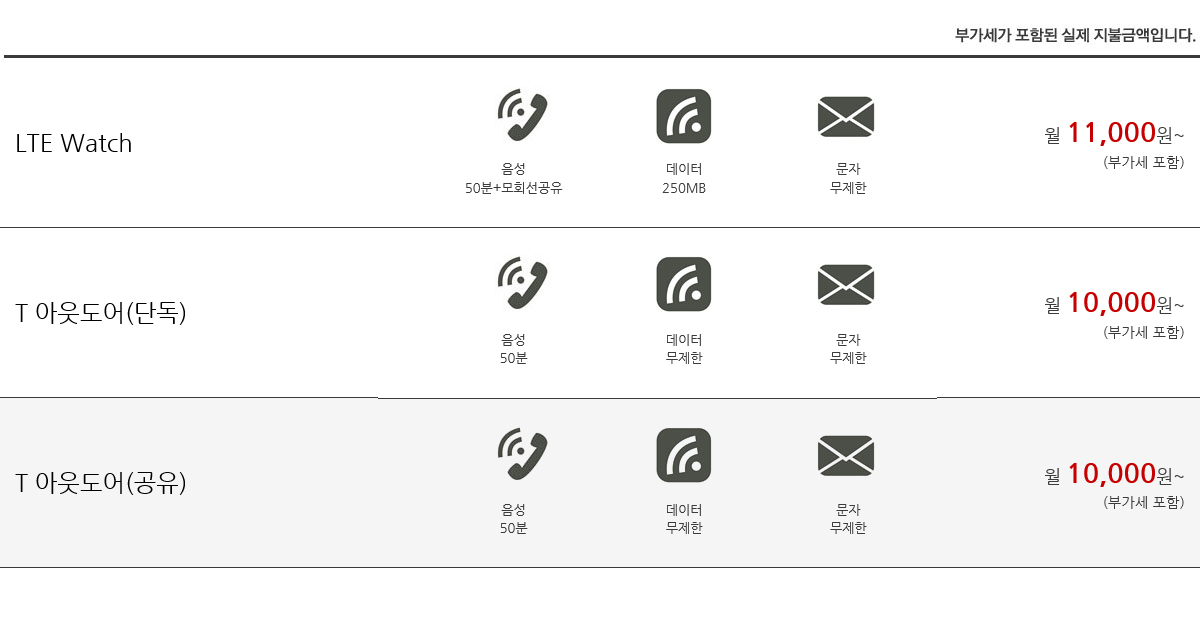Click the T 아웃도어(단독) data signal icon

pos(684,285)
